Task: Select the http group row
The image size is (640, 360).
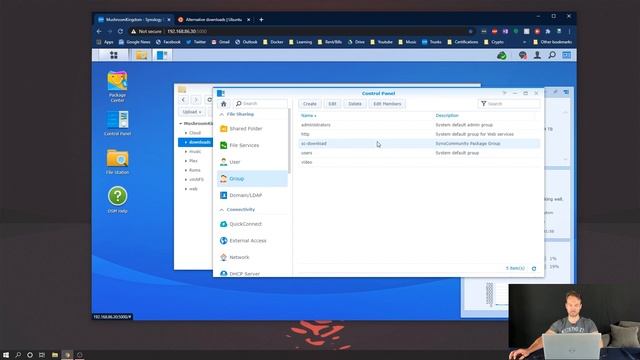Action: 419,134
